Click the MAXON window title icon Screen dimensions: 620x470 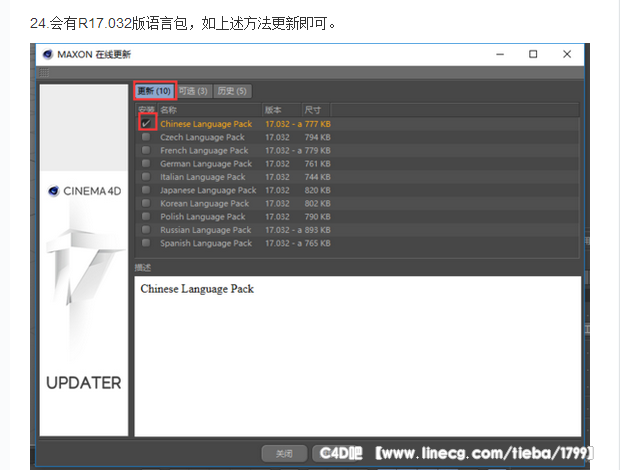(x=48, y=54)
